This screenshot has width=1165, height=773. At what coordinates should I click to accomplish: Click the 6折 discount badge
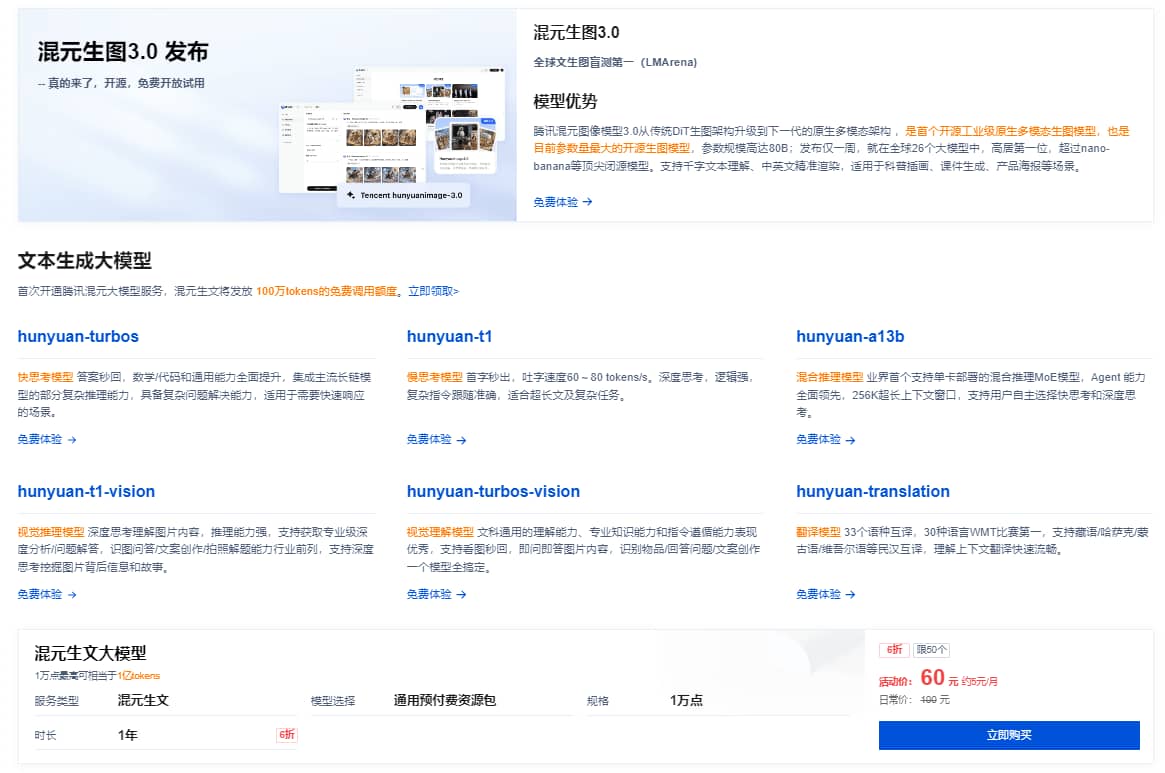893,650
